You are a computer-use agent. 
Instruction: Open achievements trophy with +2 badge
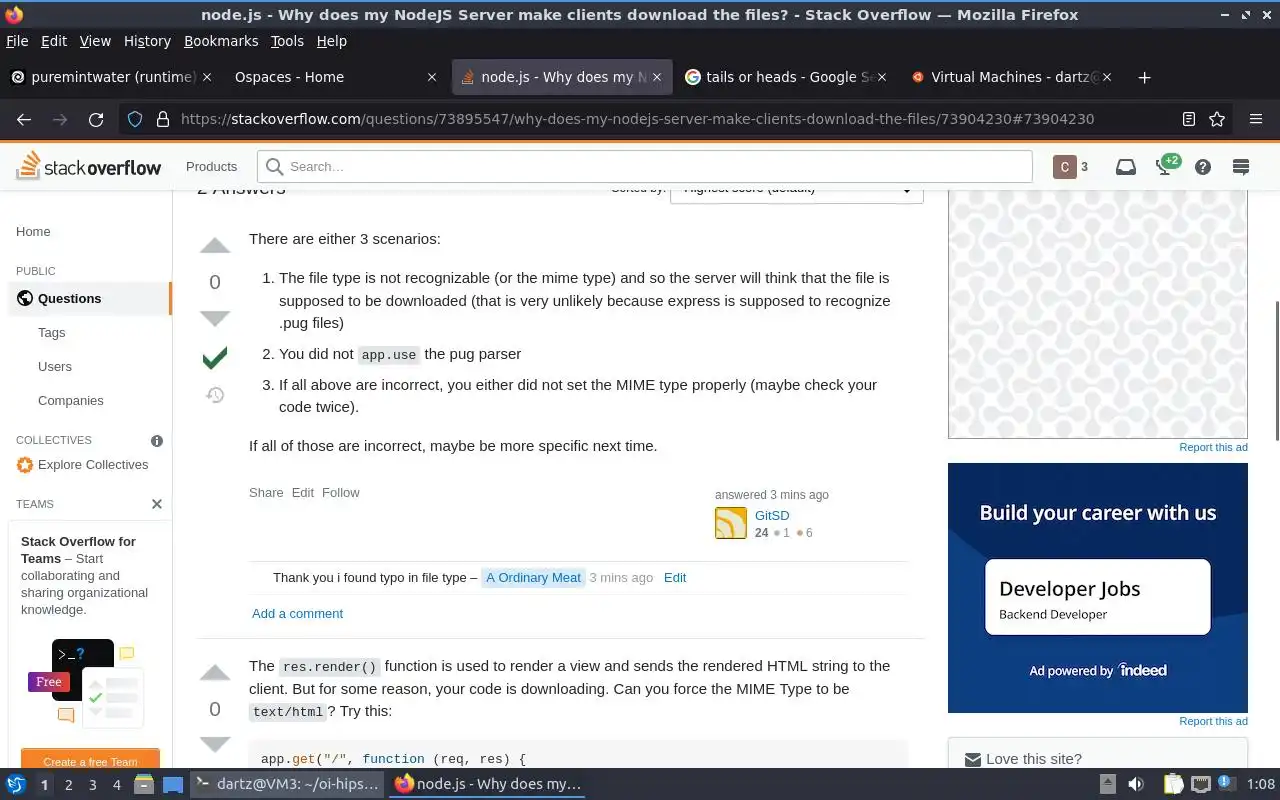[1167, 166]
